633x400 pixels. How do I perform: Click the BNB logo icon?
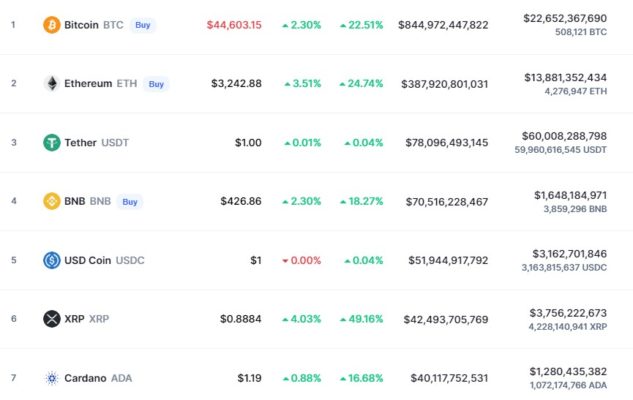point(52,201)
